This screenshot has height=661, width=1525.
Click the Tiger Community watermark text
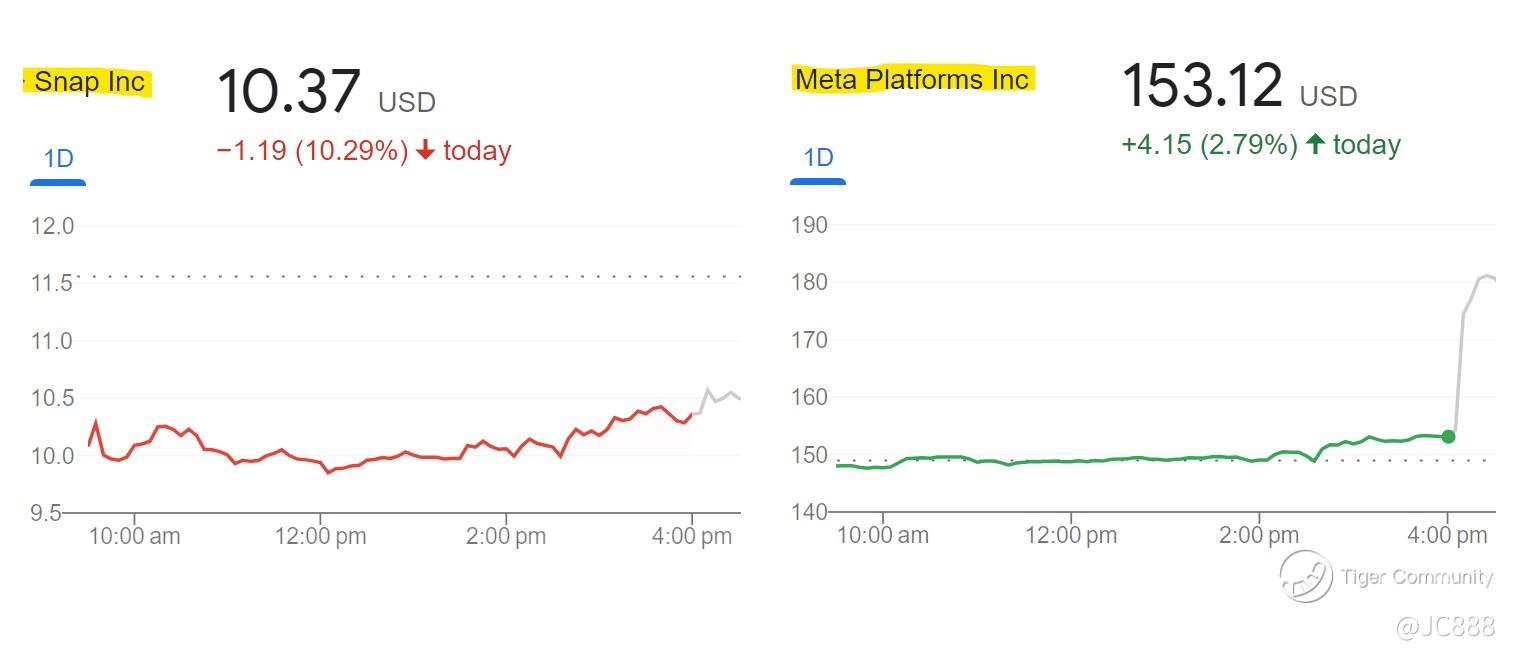point(1417,577)
